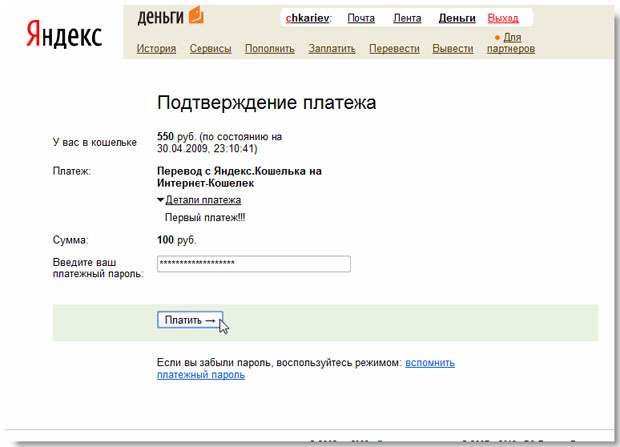Click the triangle beside Детали платежа
620x447 pixels.
click(160, 200)
